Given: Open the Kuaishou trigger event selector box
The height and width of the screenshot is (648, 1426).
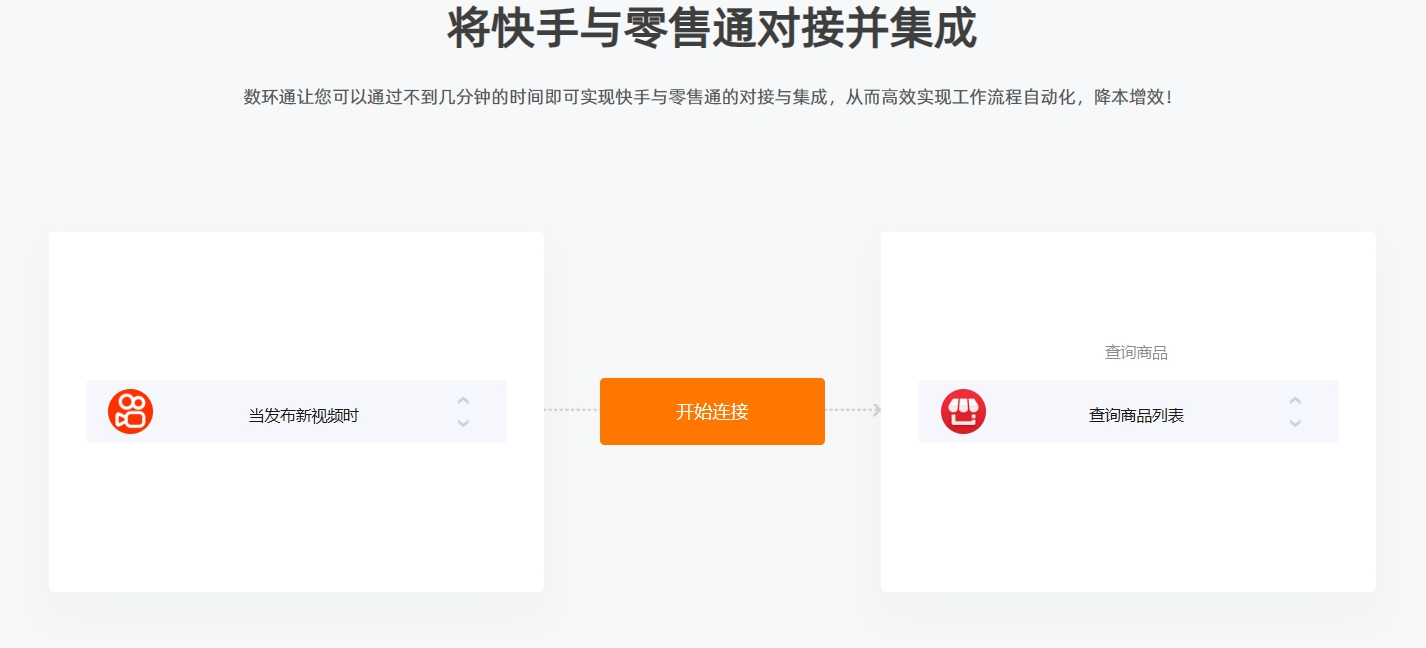Looking at the screenshot, I should 296,411.
